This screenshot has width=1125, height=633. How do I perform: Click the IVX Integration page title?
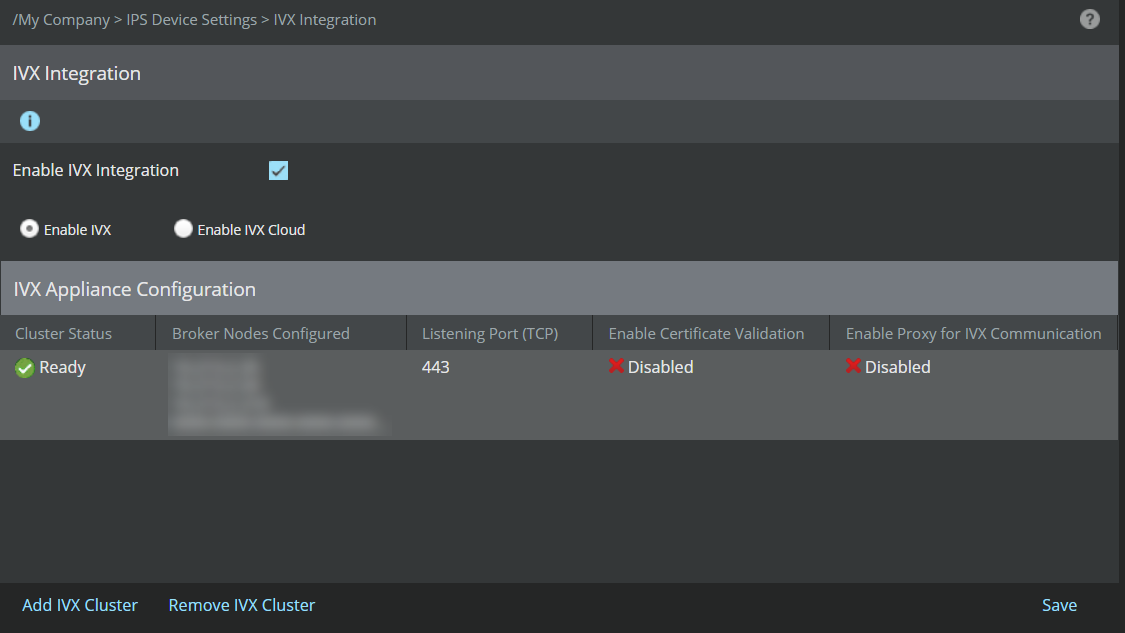(x=76, y=73)
